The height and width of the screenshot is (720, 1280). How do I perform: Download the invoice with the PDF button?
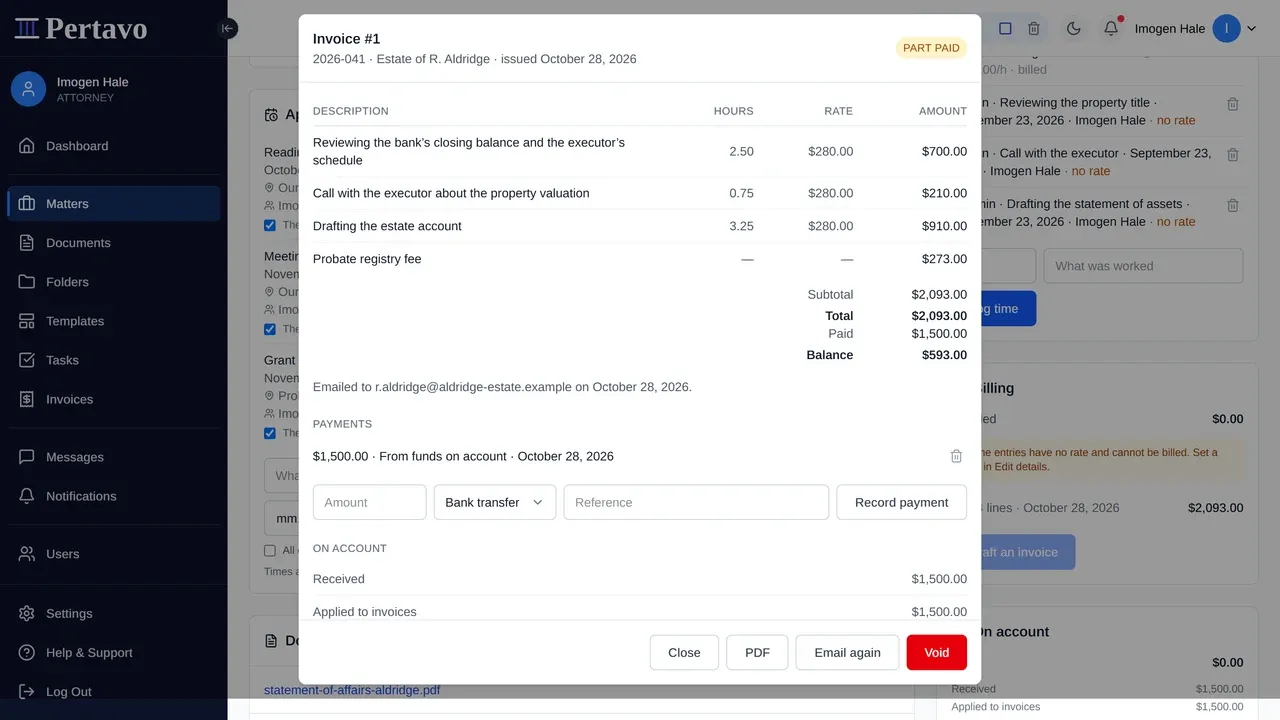point(757,652)
